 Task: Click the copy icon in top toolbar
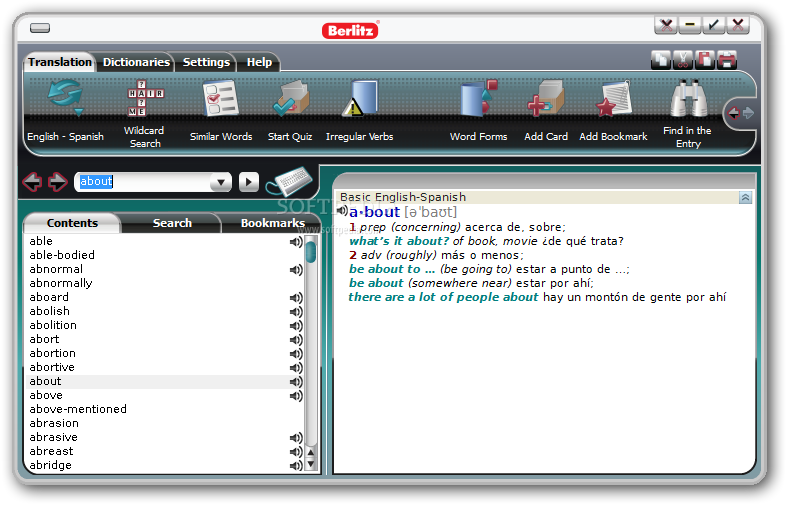coord(661,60)
